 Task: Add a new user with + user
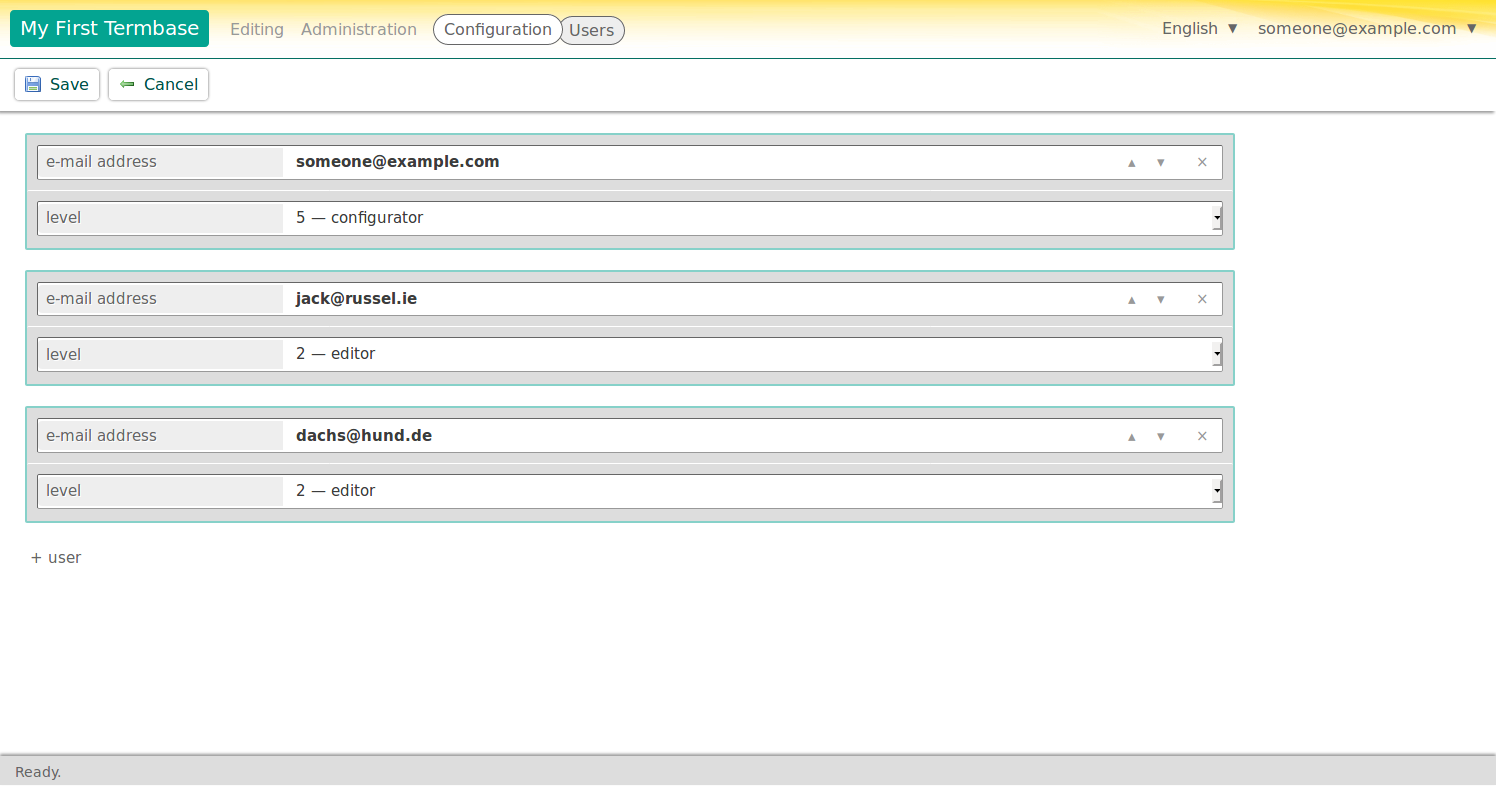pyautogui.click(x=55, y=557)
